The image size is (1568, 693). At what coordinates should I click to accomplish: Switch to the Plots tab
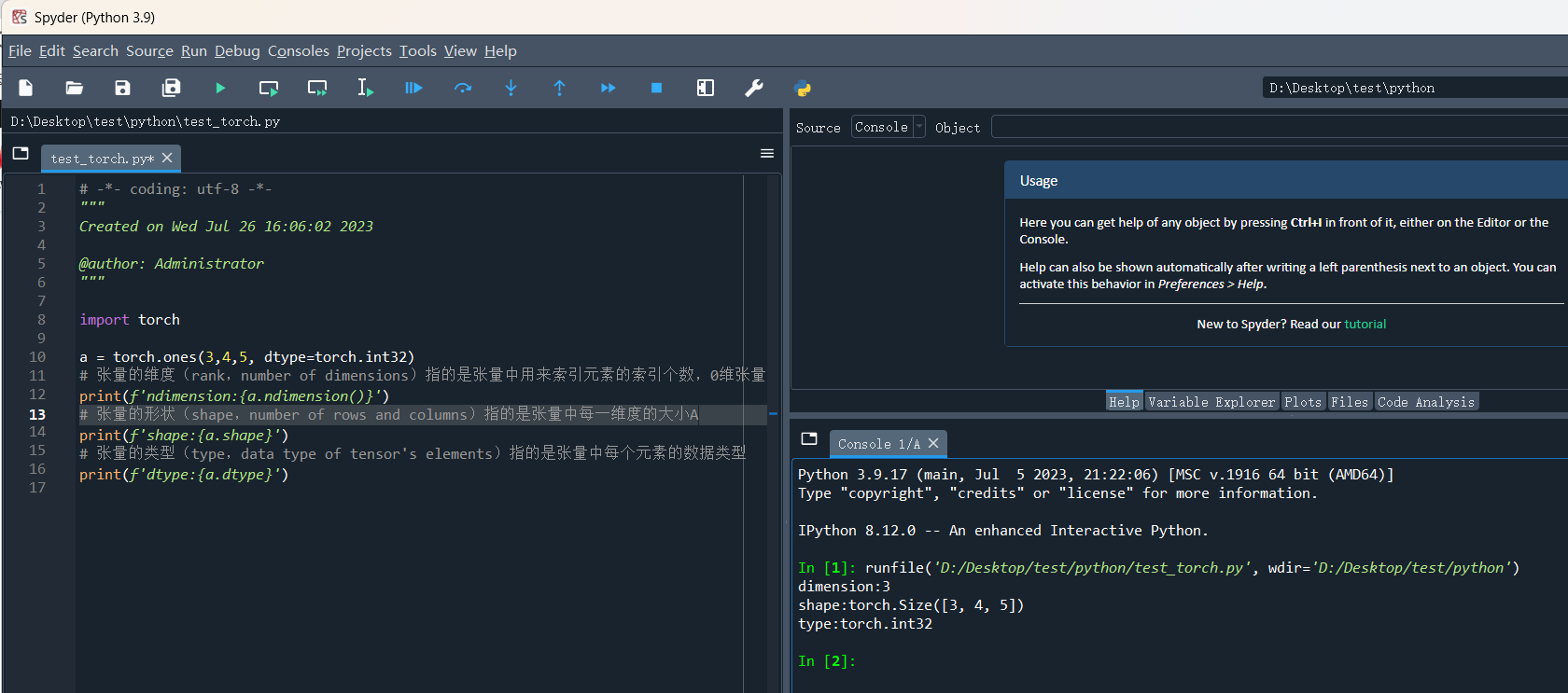click(x=1303, y=402)
